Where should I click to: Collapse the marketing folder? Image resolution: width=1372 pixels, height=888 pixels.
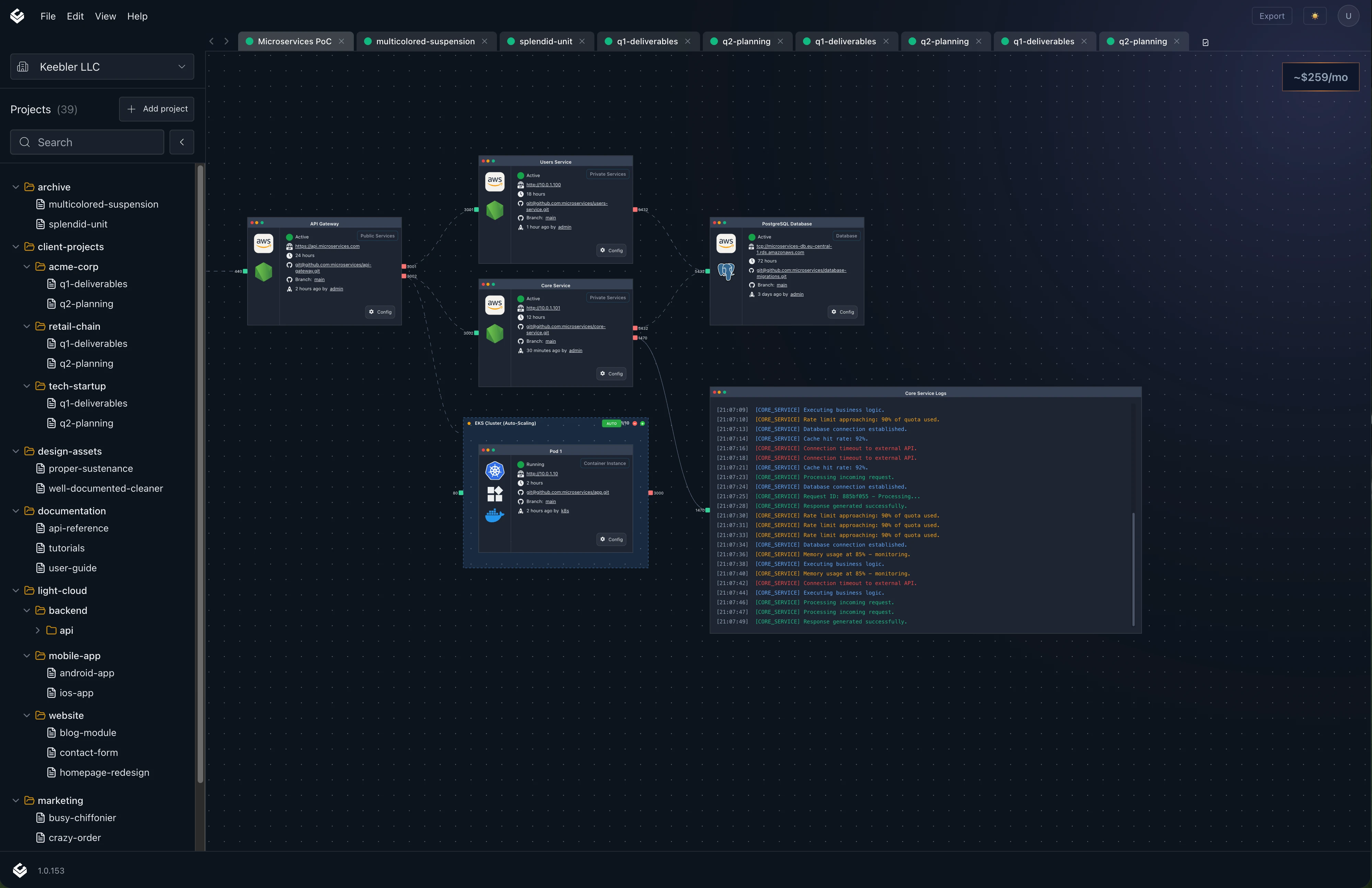click(x=15, y=801)
